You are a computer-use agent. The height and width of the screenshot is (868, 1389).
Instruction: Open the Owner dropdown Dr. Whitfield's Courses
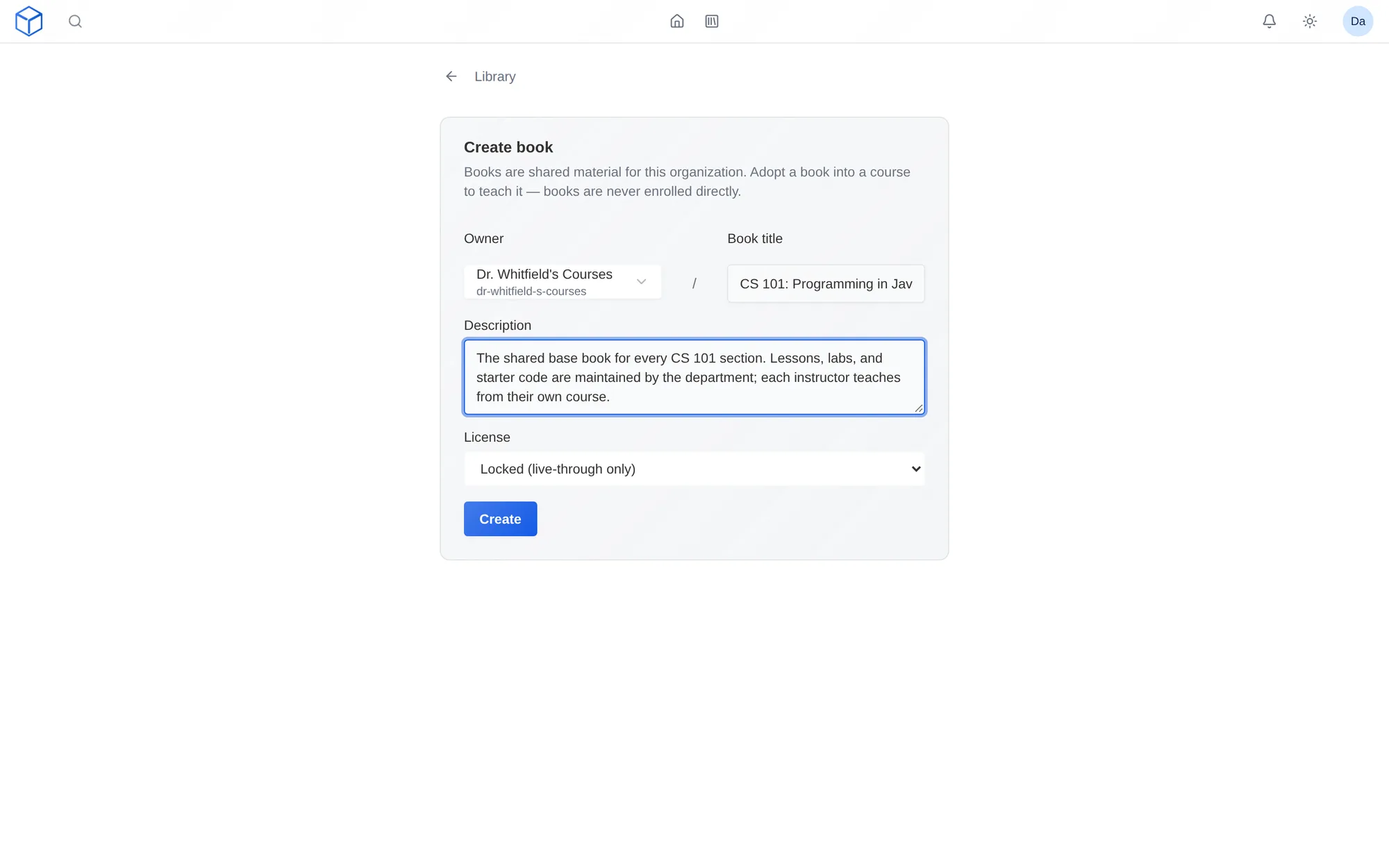(563, 282)
